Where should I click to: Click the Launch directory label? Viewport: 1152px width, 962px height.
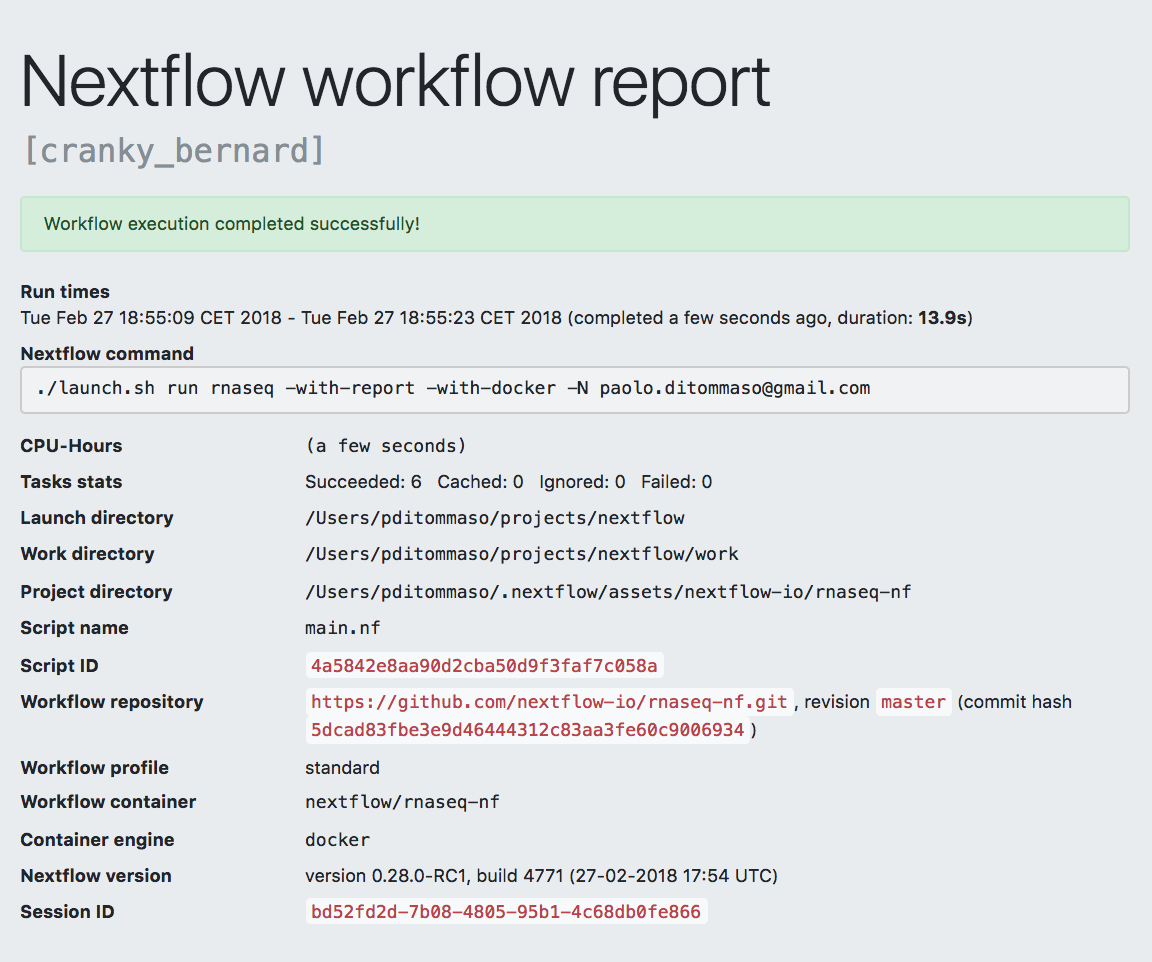coord(97,518)
